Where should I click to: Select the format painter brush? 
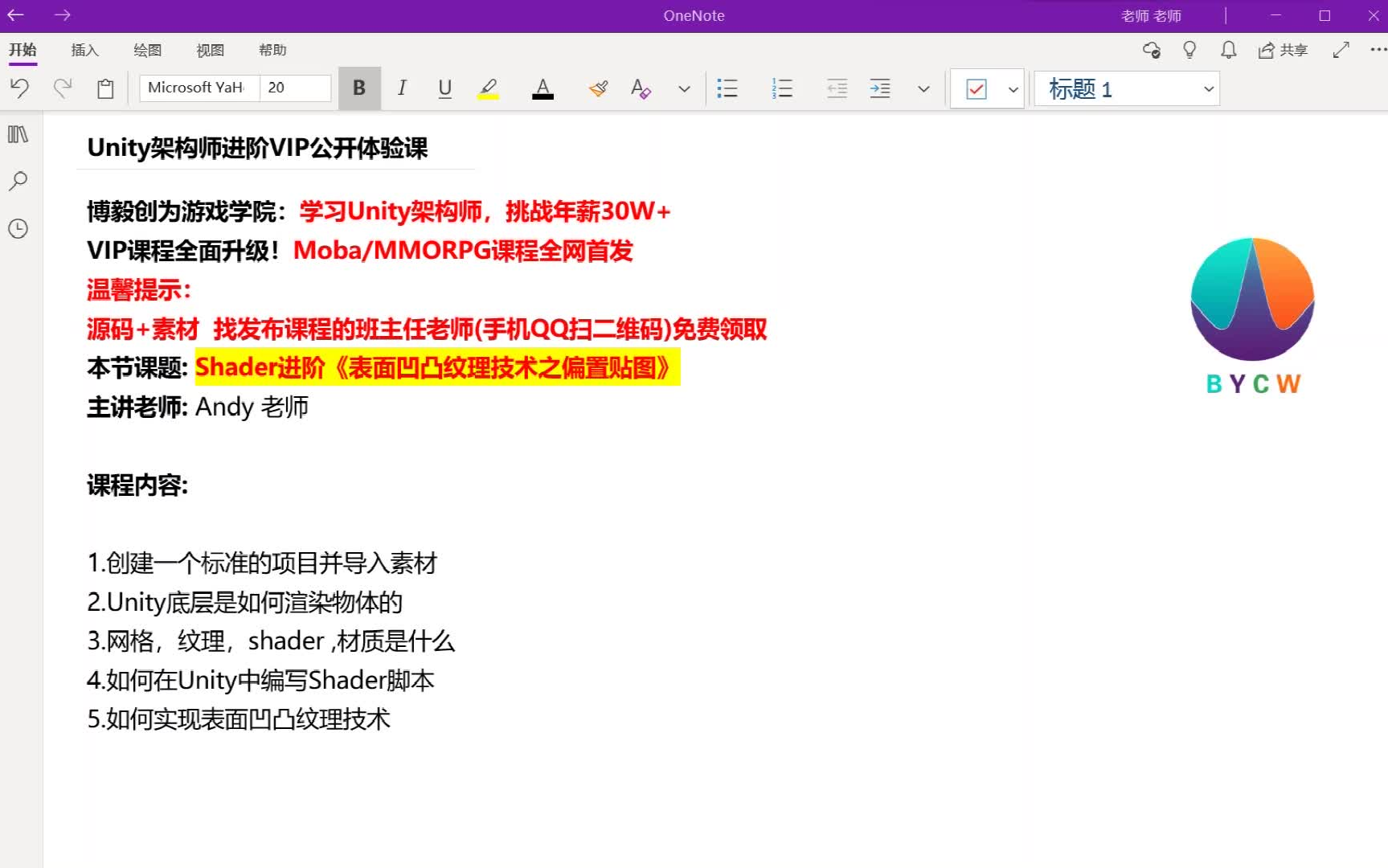[x=598, y=88]
